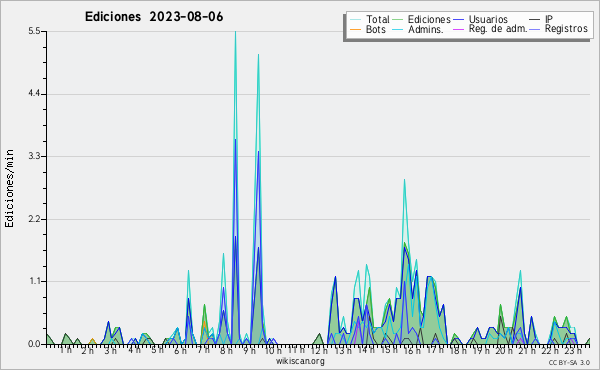Click the 'Total' legend label
Image resolution: width=600 pixels, height=370 pixels.
378,19
